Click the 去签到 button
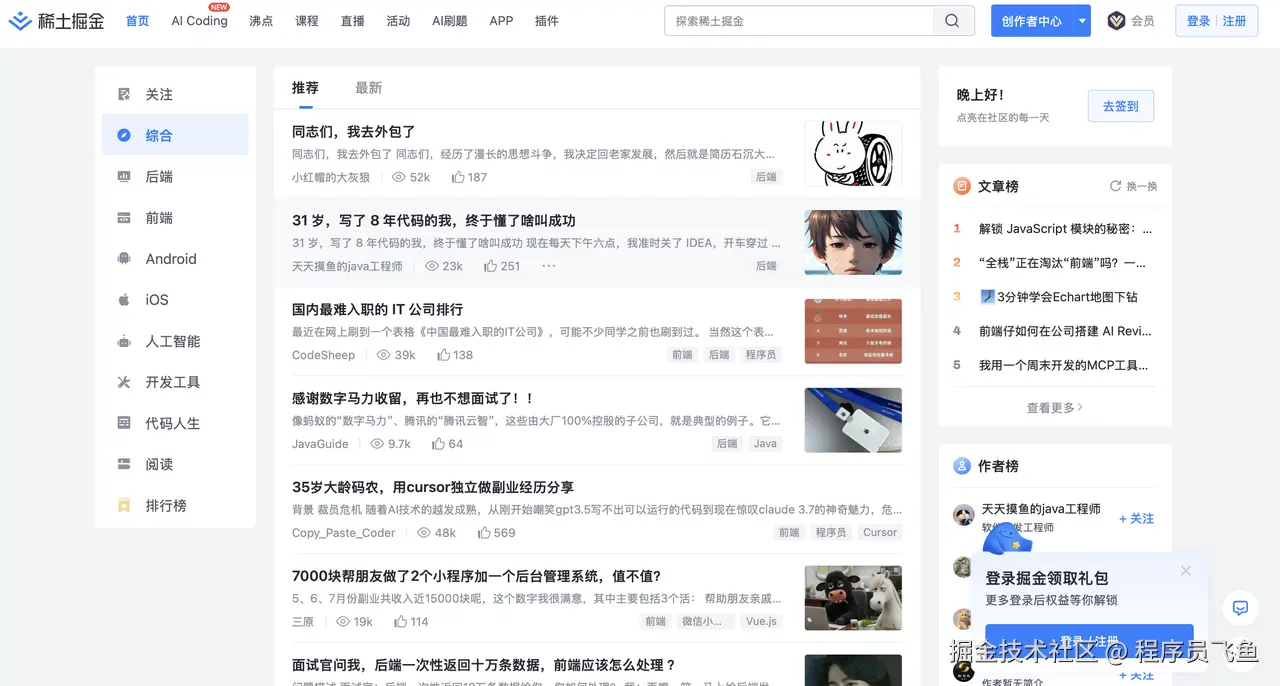This screenshot has width=1280, height=686. [1120, 106]
